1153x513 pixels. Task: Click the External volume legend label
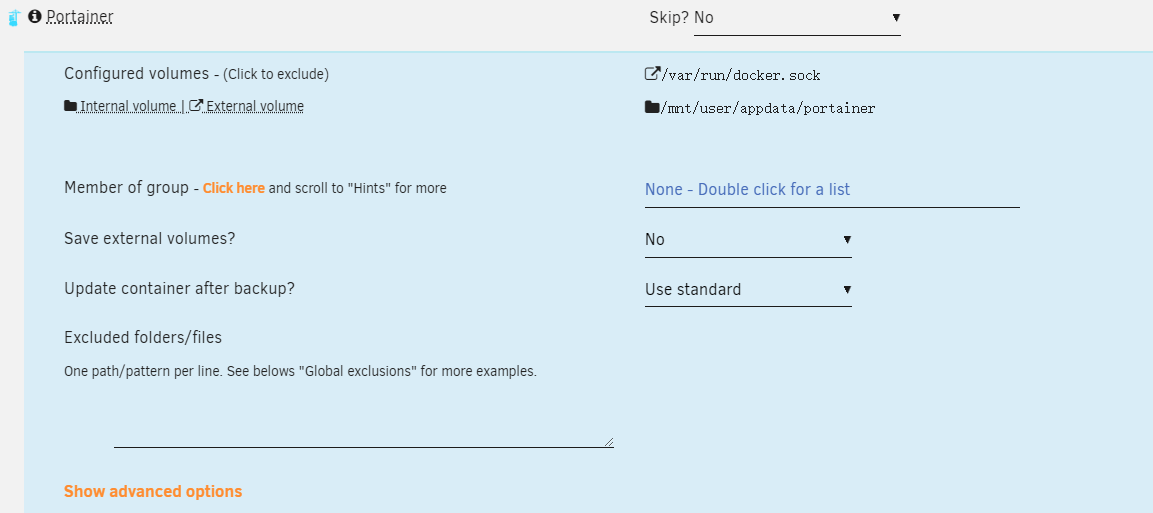click(x=254, y=107)
